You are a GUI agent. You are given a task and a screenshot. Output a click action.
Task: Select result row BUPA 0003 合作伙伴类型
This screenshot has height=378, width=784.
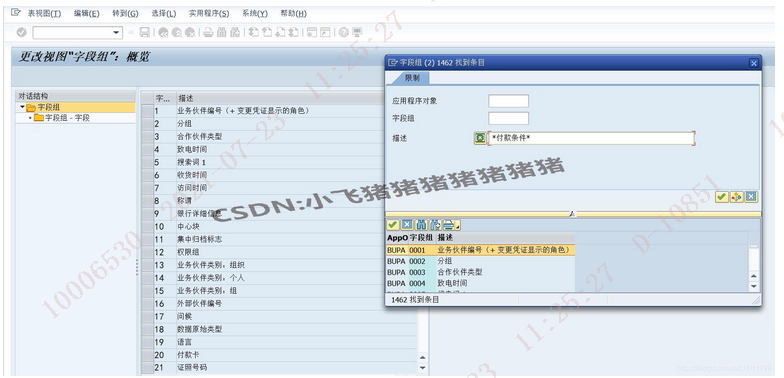click(480, 272)
